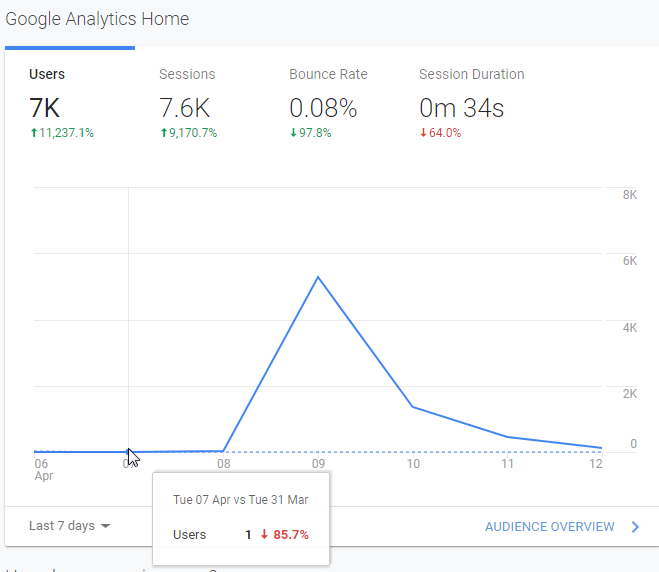Click the green up arrow under Sessions
The height and width of the screenshot is (572, 659).
pos(163,133)
